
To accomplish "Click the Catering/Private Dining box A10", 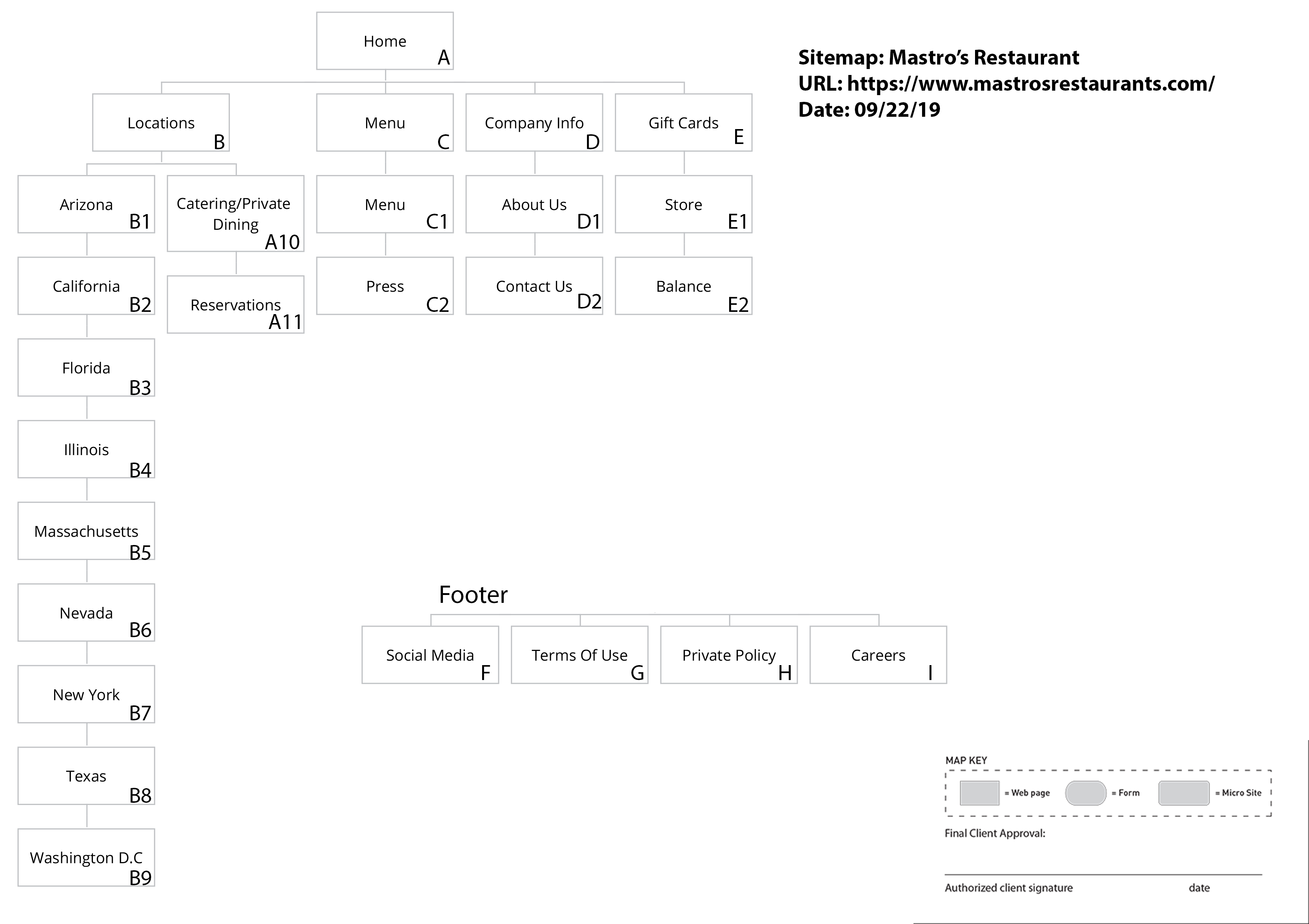I will [235, 213].
